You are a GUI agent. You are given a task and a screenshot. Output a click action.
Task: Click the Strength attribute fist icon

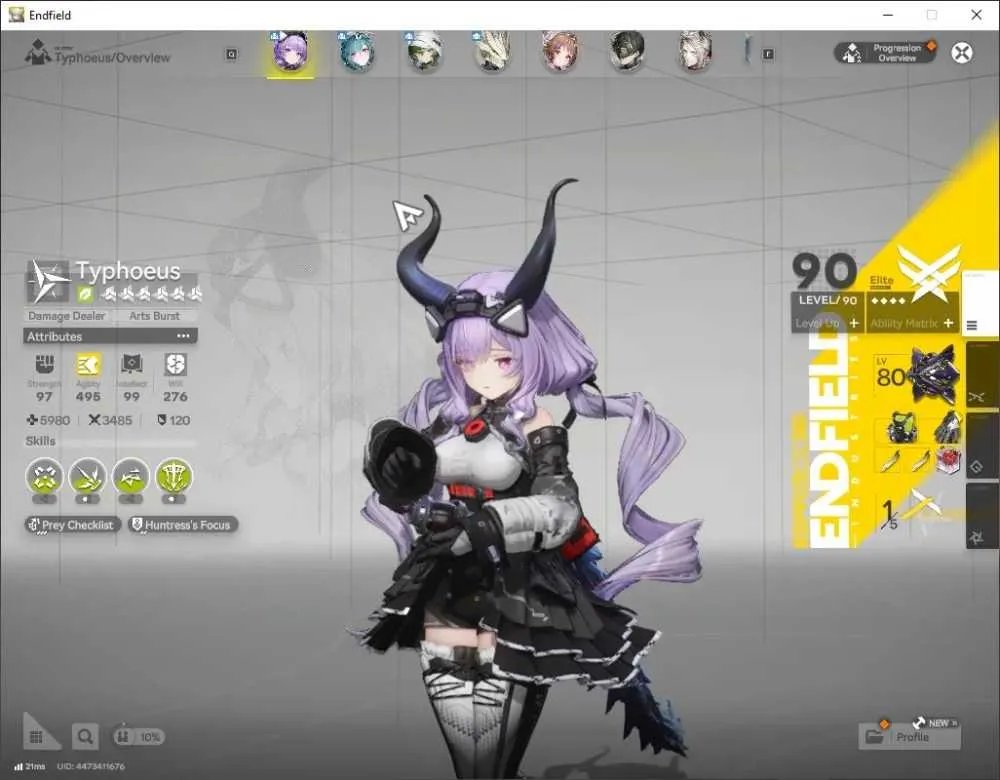click(x=44, y=364)
